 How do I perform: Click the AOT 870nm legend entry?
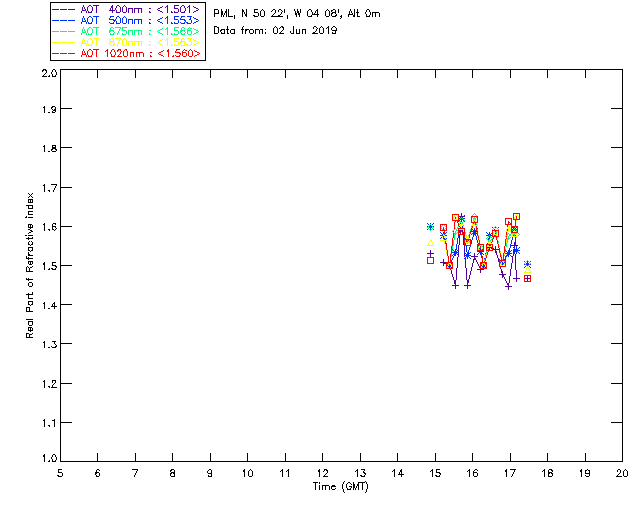click(127, 42)
